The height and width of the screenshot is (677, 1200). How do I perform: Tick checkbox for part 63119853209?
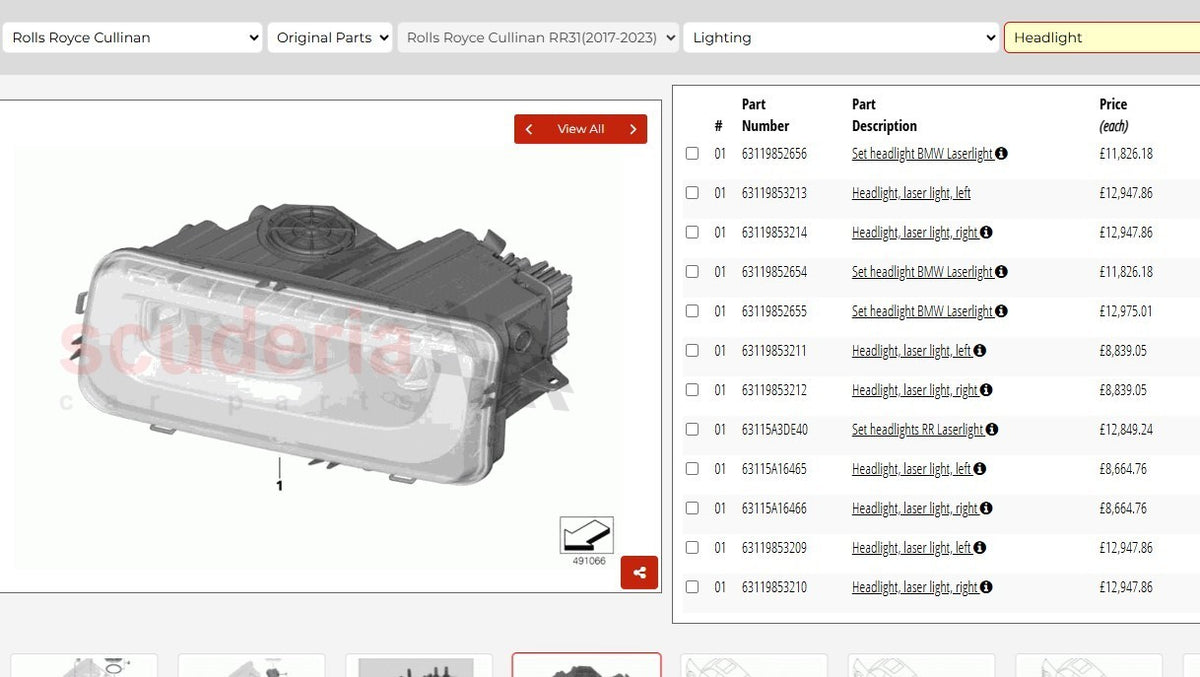point(692,547)
